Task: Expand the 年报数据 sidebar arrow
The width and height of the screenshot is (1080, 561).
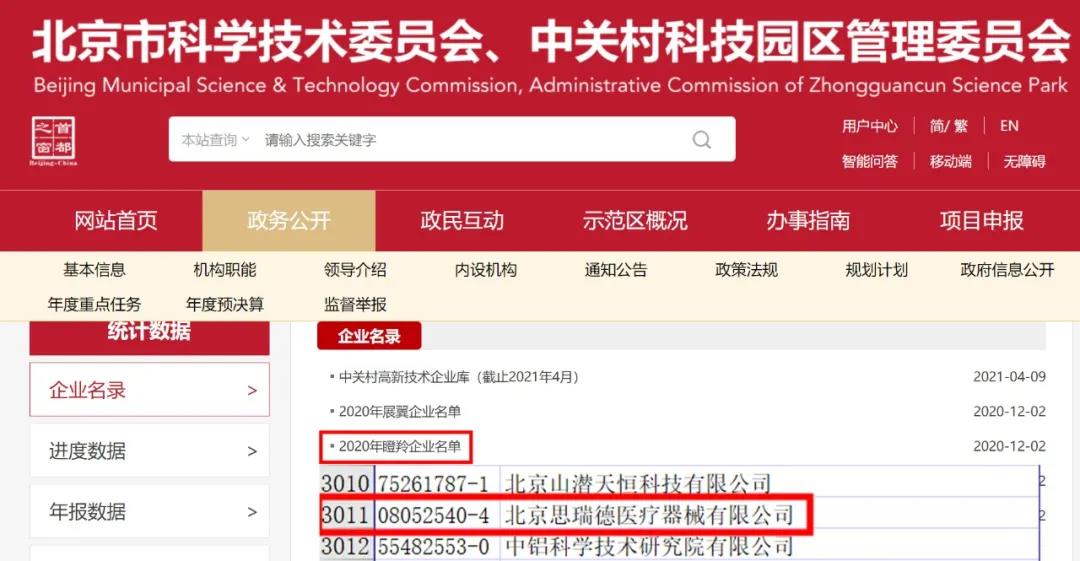Action: 252,512
